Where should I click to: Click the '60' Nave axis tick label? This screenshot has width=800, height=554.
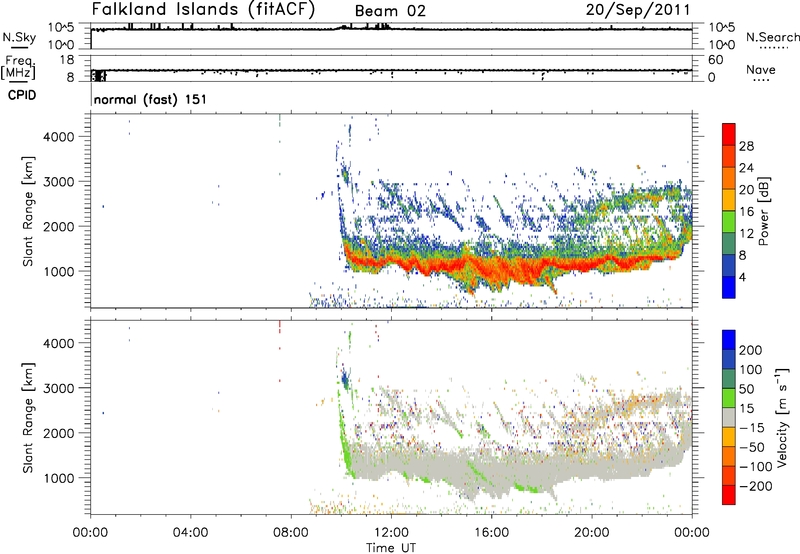click(x=716, y=60)
